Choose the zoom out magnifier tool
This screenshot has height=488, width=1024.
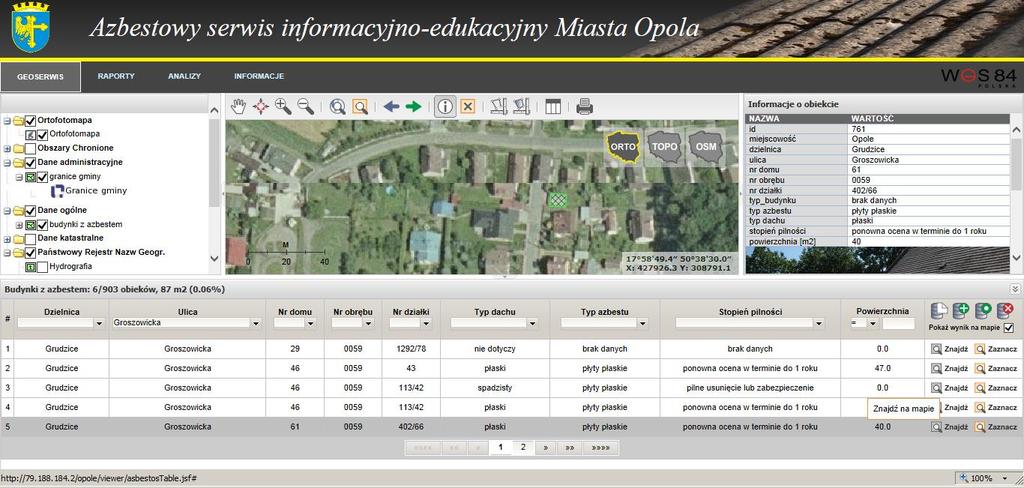click(x=305, y=106)
